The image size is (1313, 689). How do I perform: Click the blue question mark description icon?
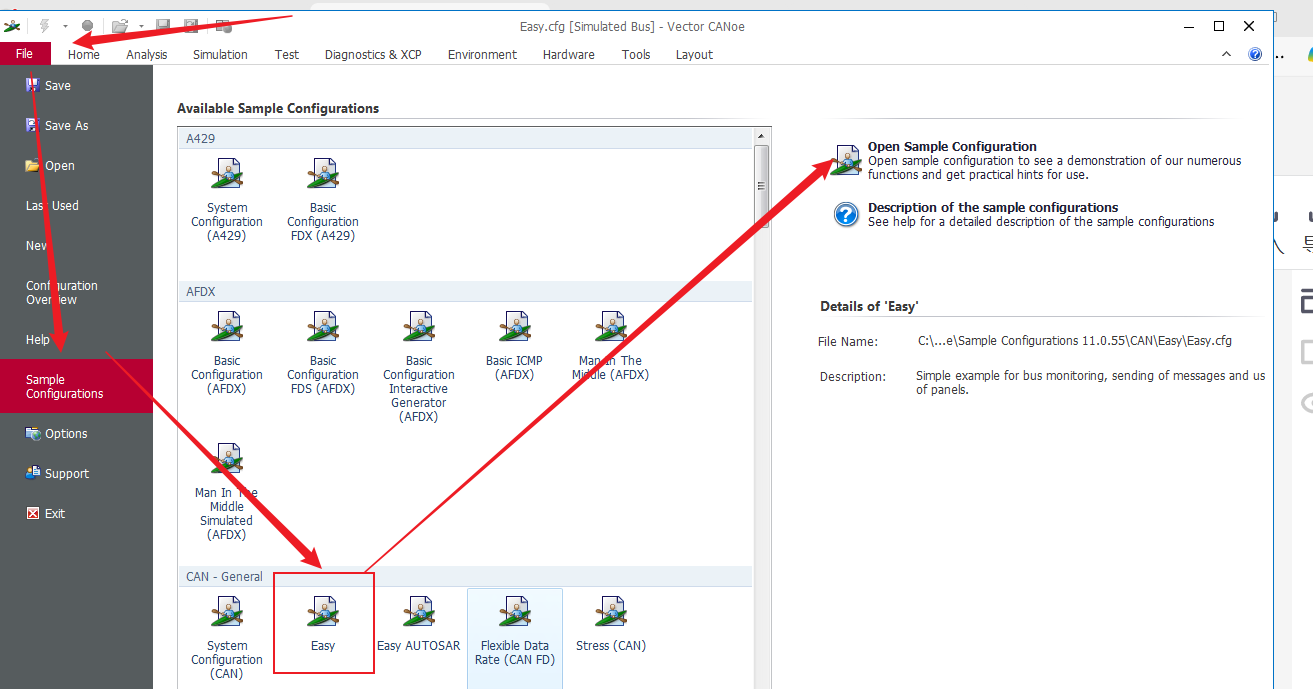(847, 214)
